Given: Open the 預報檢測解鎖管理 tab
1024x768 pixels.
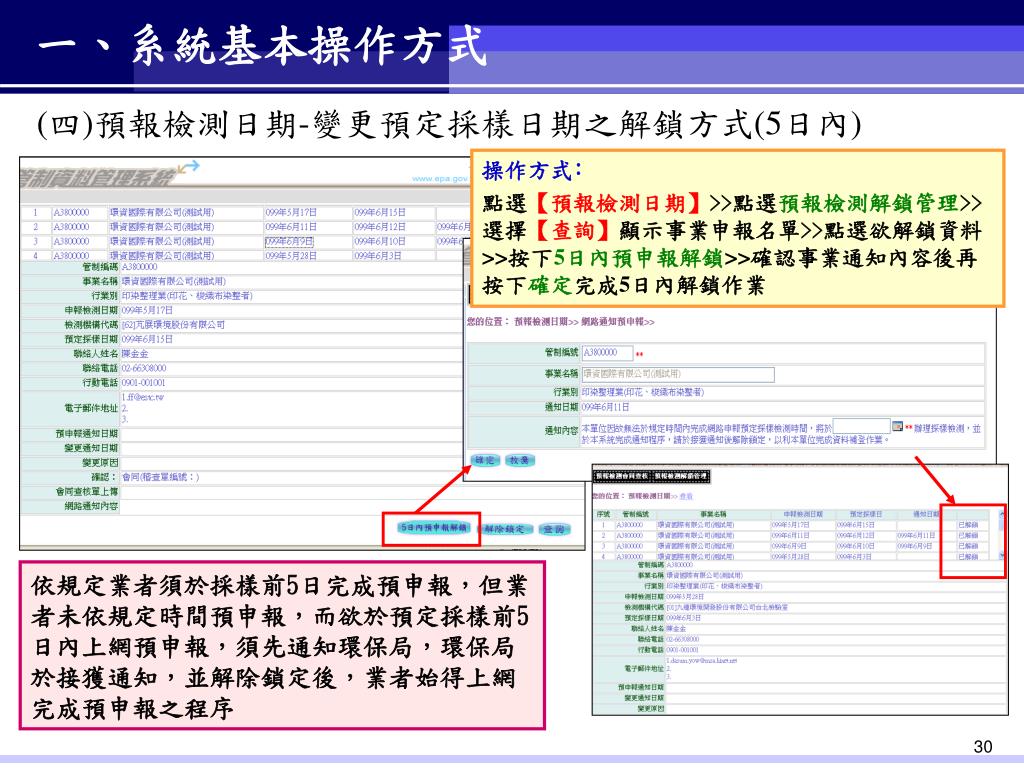Looking at the screenshot, I should tap(681, 477).
